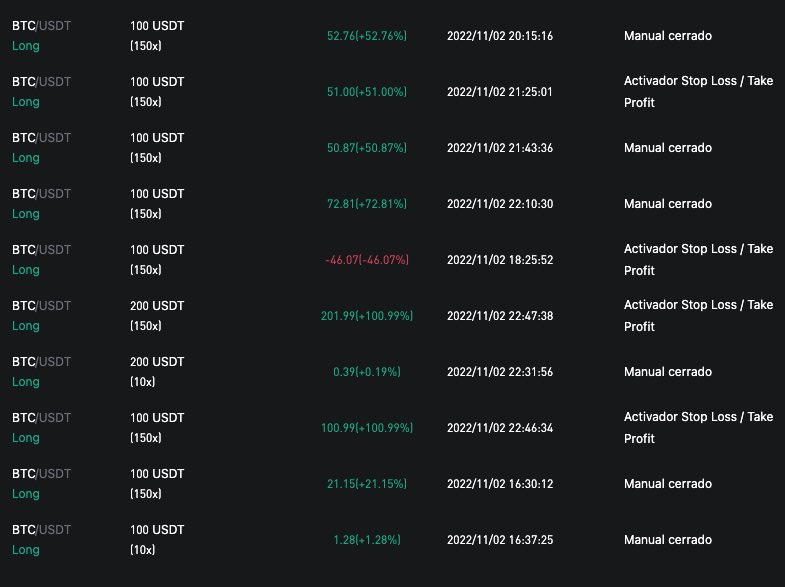This screenshot has height=587, width=785.
Task: Click the 100.99(+100.99%) profit value
Action: coord(366,428)
